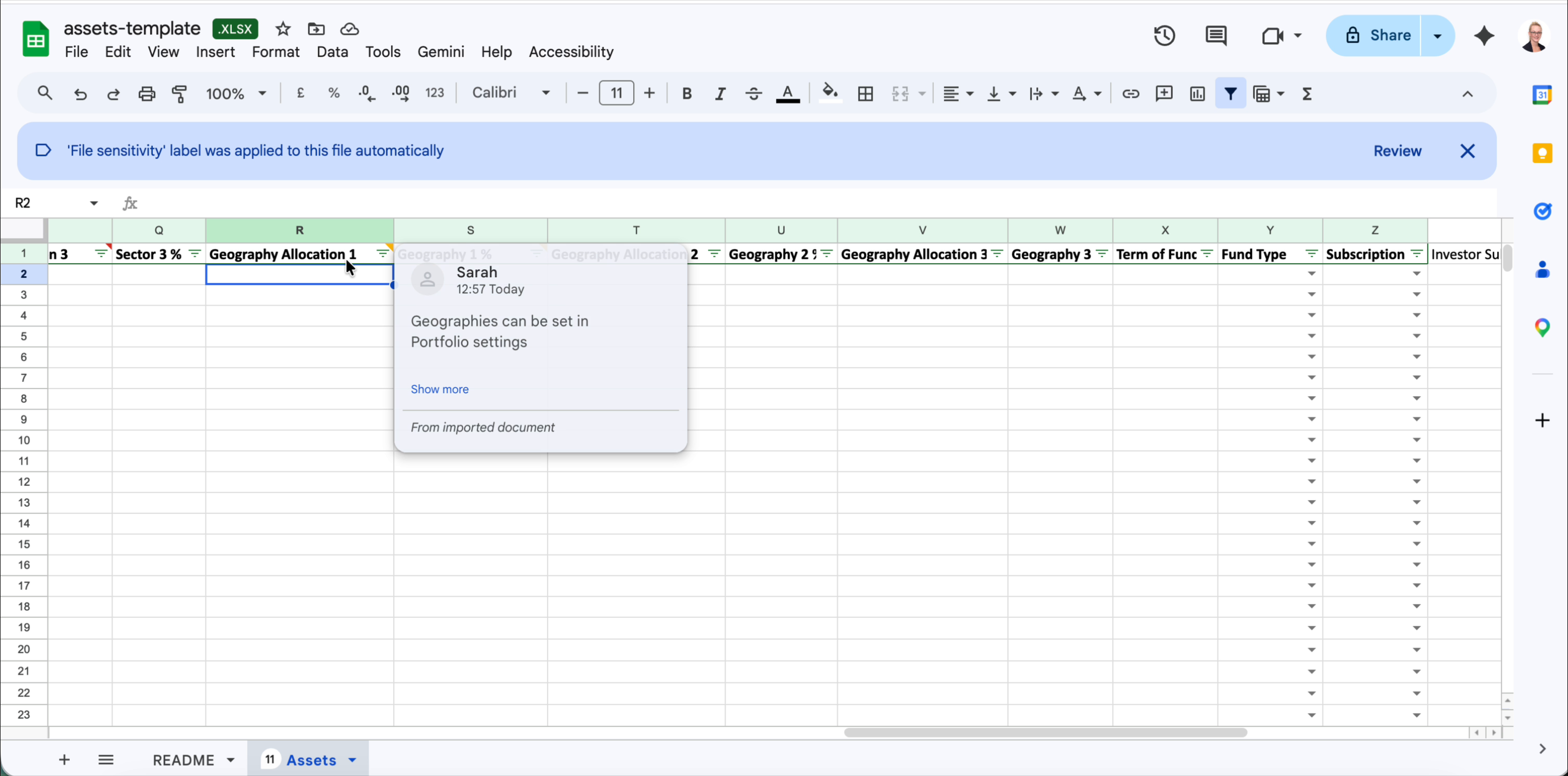Toggle the filter button off
Image resolution: width=1568 pixels, height=776 pixels.
pyautogui.click(x=1230, y=94)
